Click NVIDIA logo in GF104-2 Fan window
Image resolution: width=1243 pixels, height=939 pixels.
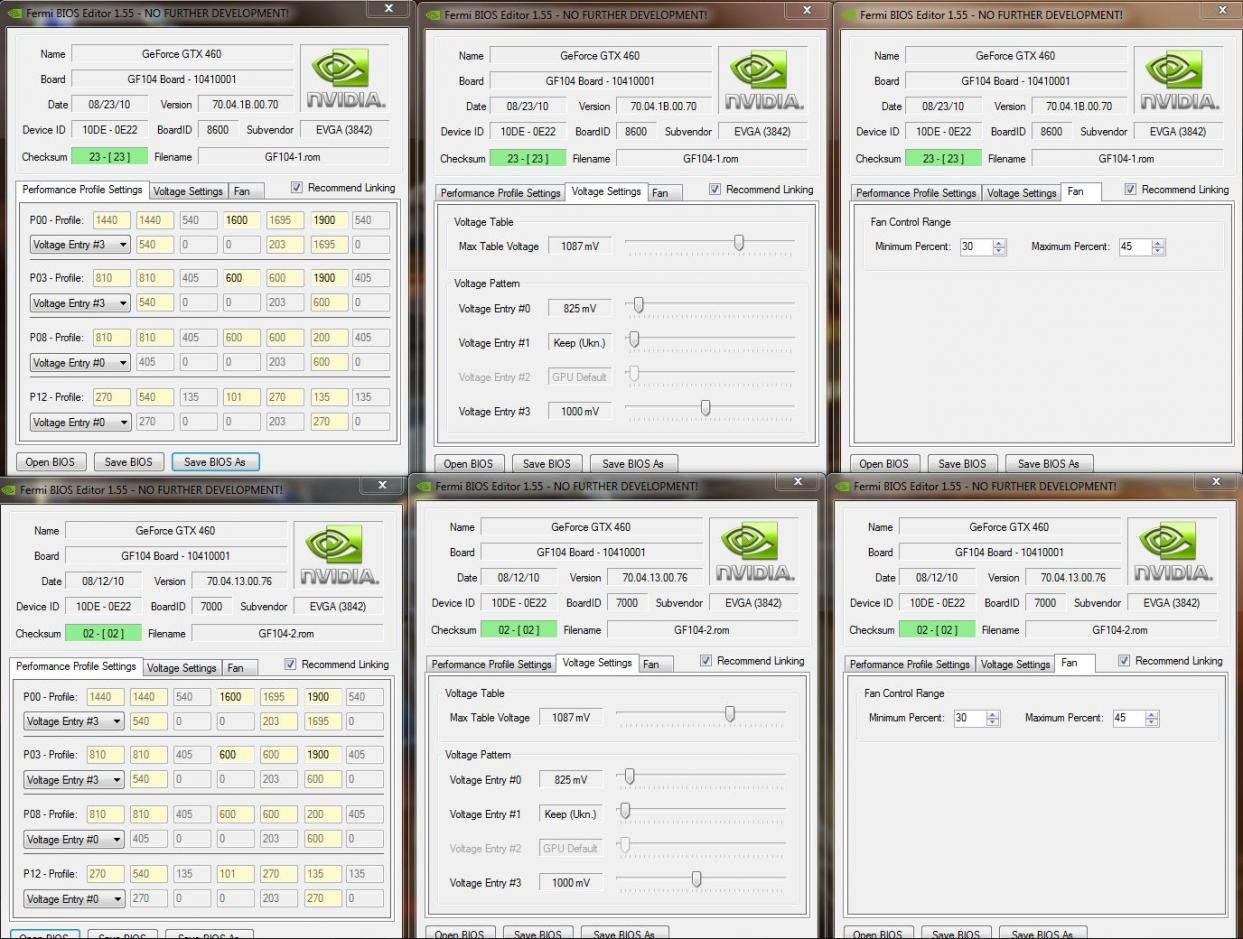1175,550
